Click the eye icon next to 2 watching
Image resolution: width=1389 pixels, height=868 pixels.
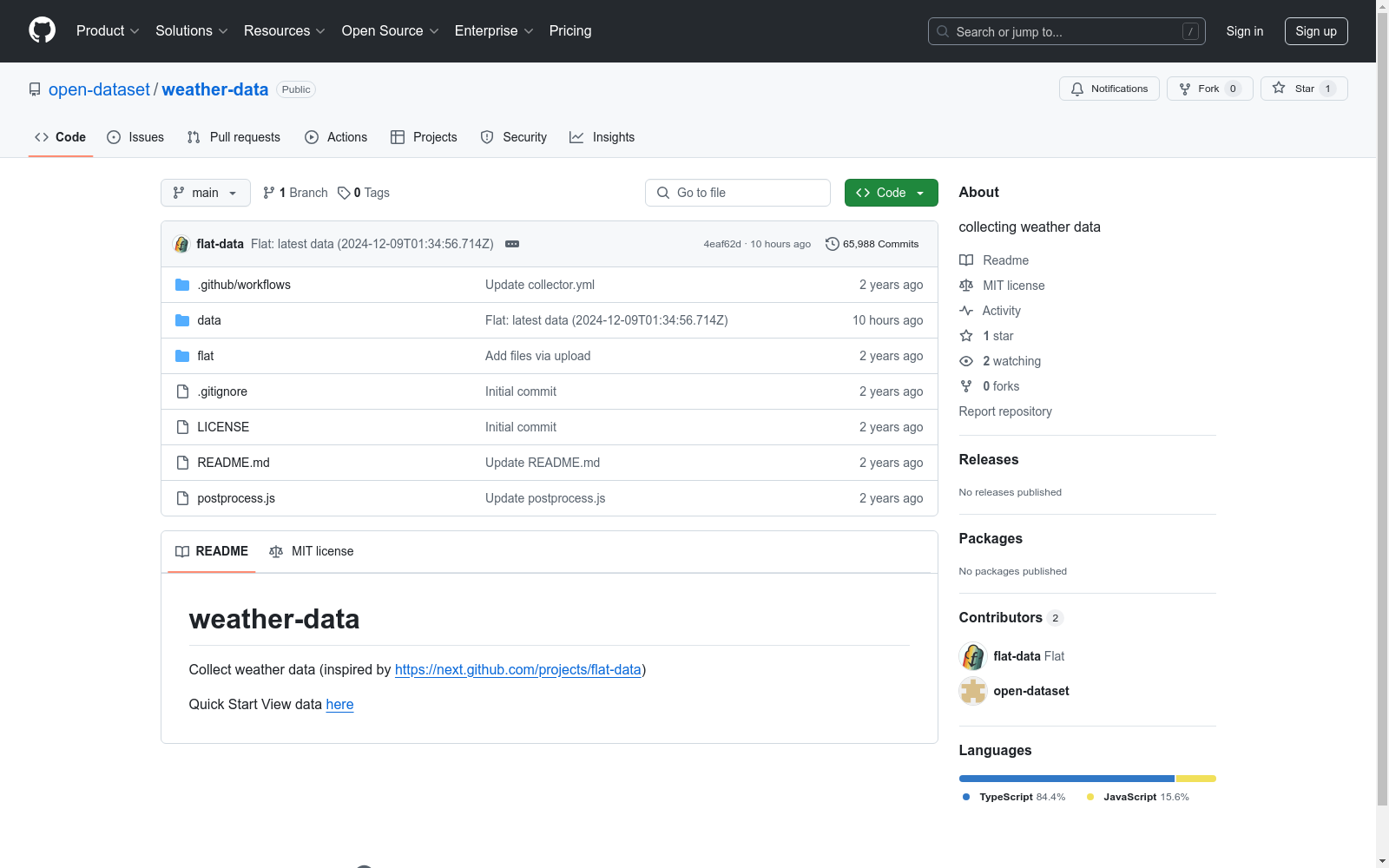[966, 361]
